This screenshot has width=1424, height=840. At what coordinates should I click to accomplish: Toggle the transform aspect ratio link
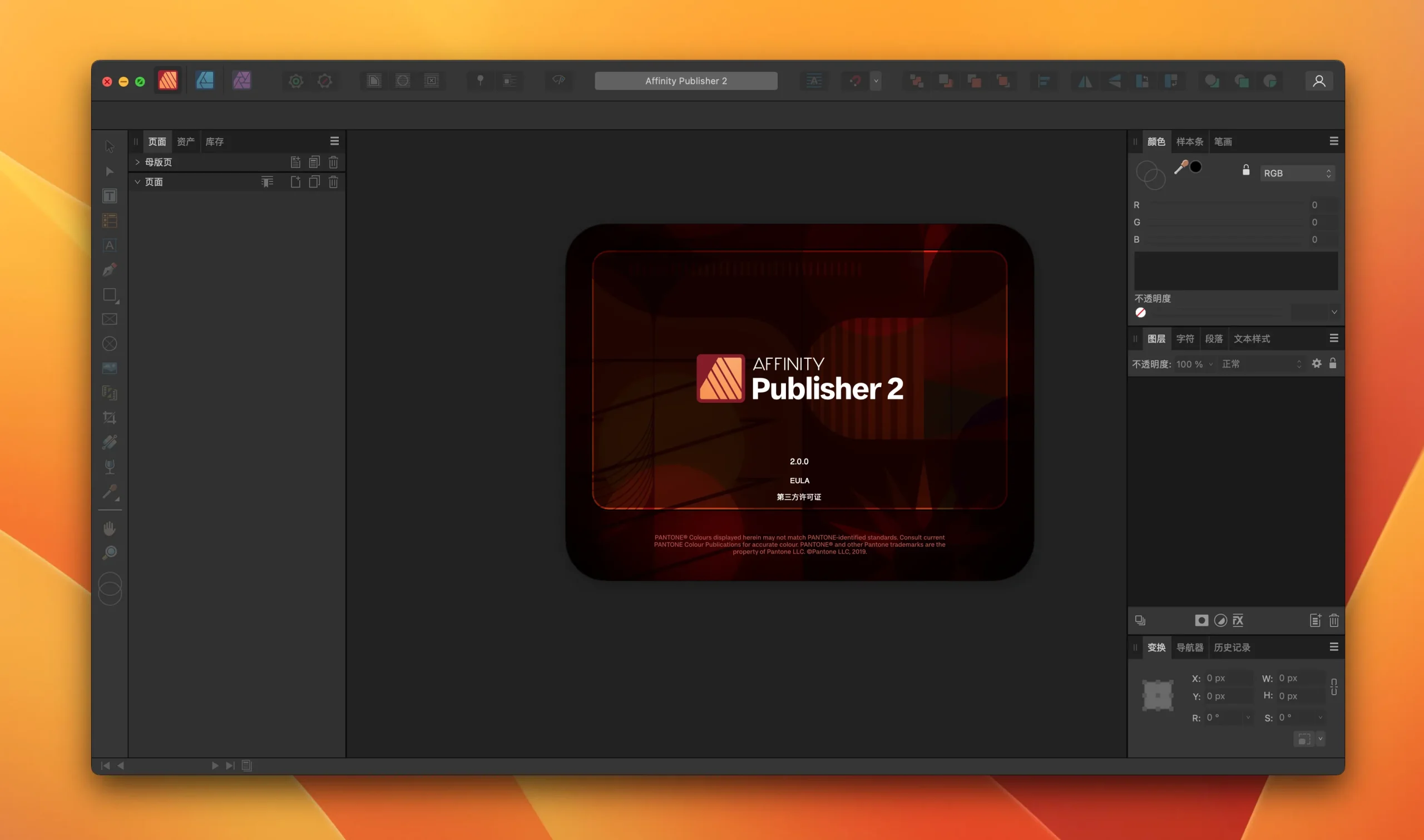coord(1333,686)
